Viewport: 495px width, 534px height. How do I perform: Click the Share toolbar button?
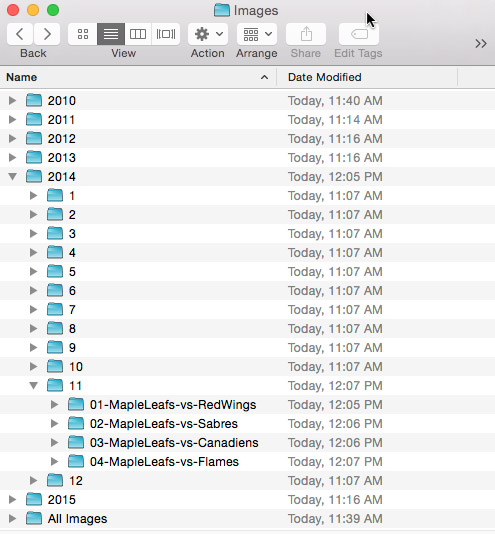(306, 34)
